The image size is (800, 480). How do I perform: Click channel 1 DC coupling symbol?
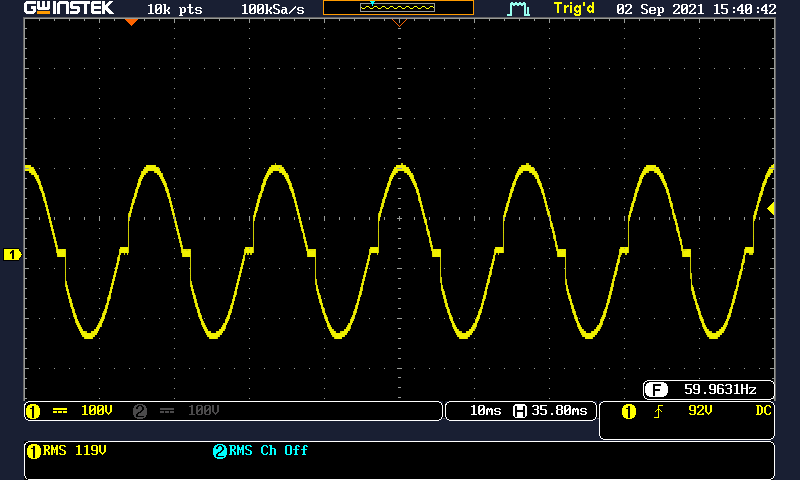60,411
